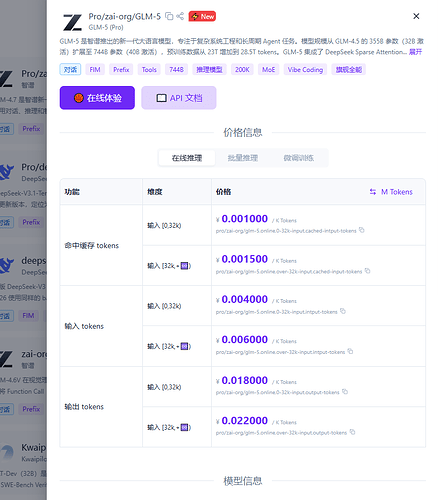Select the Vibe Coding tag

(x=305, y=69)
